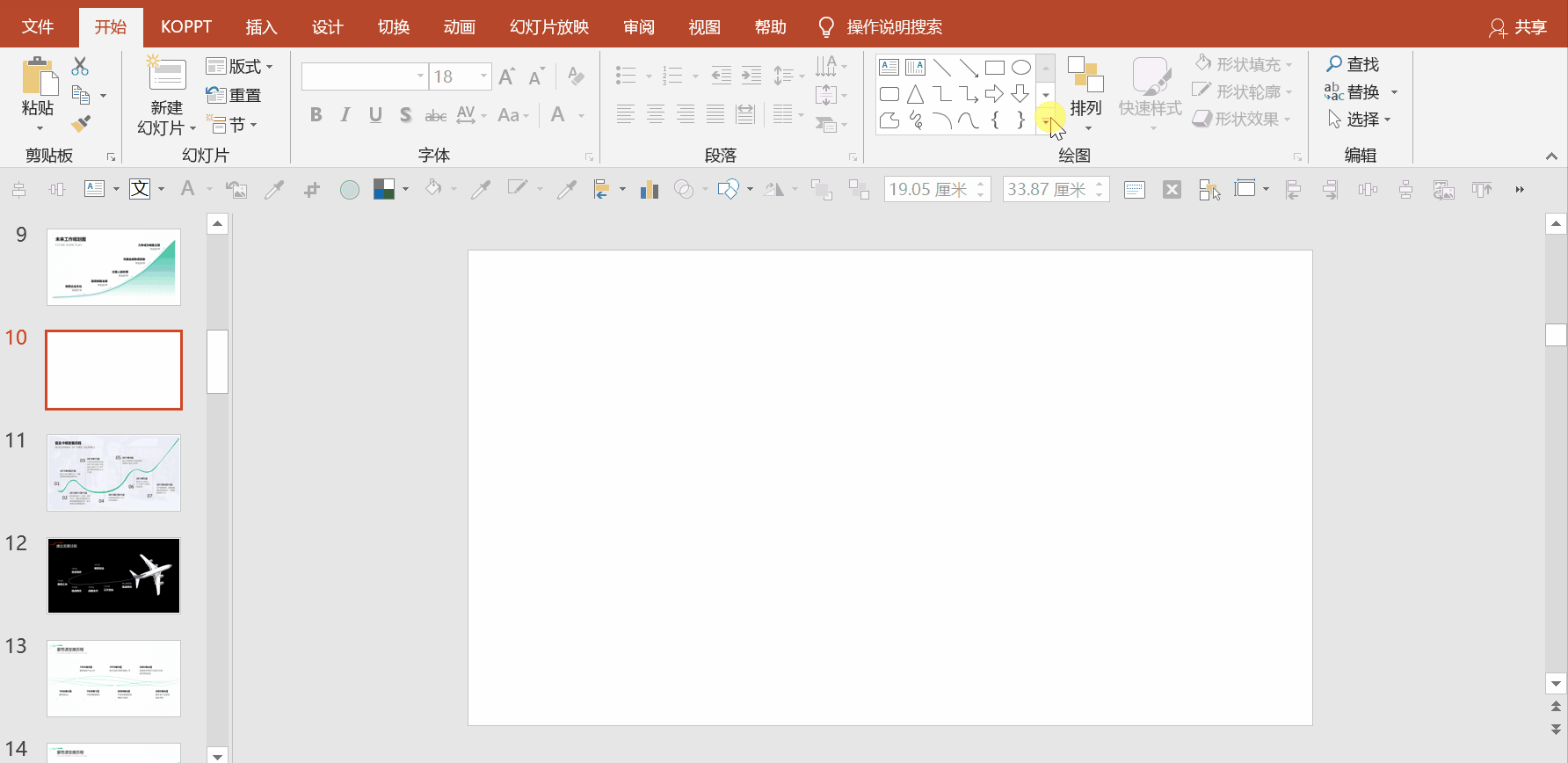Select the text box shape in the gallery
Image resolution: width=1568 pixels, height=763 pixels.
(x=889, y=68)
